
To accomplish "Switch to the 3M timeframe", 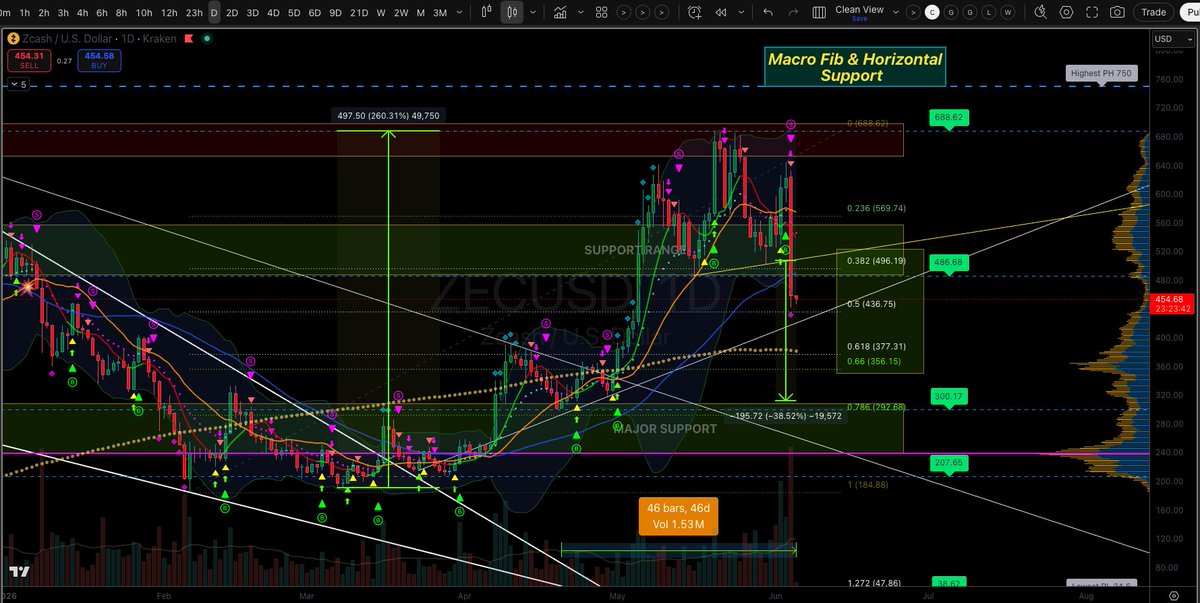I will tap(440, 12).
